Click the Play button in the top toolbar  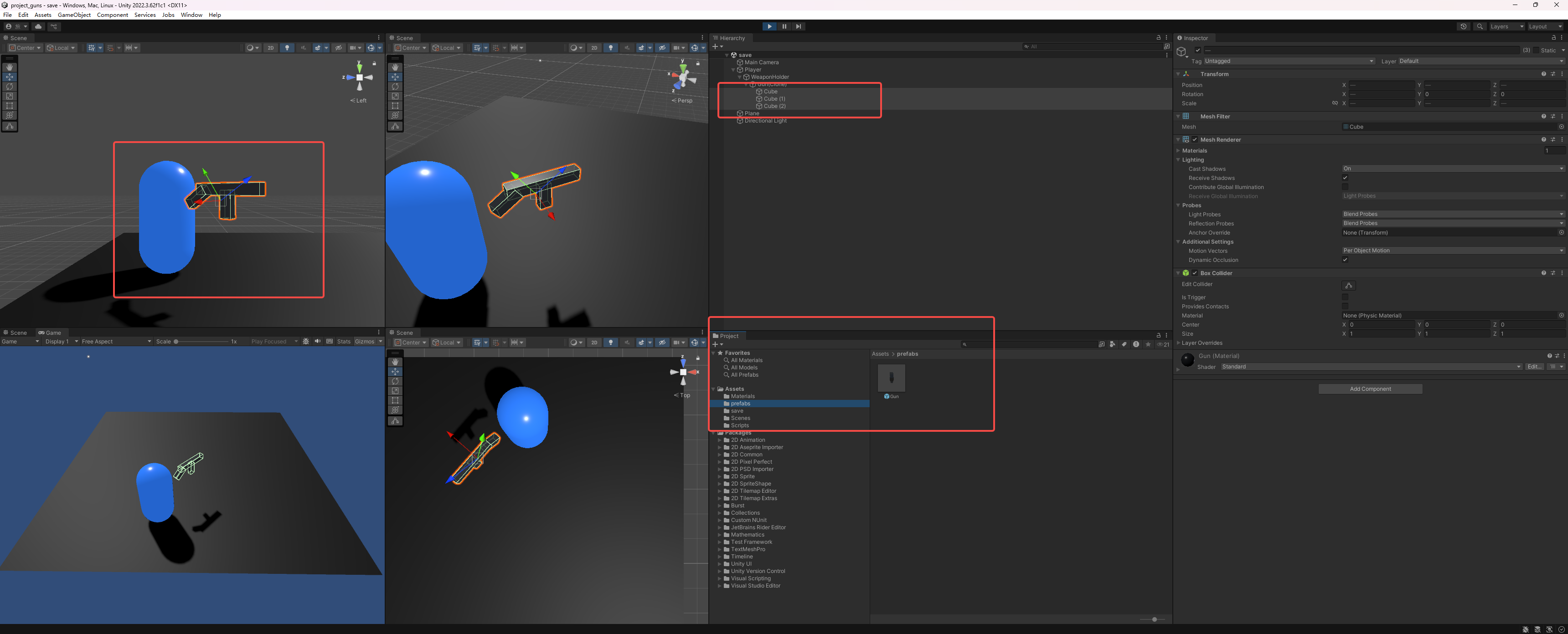tap(769, 26)
